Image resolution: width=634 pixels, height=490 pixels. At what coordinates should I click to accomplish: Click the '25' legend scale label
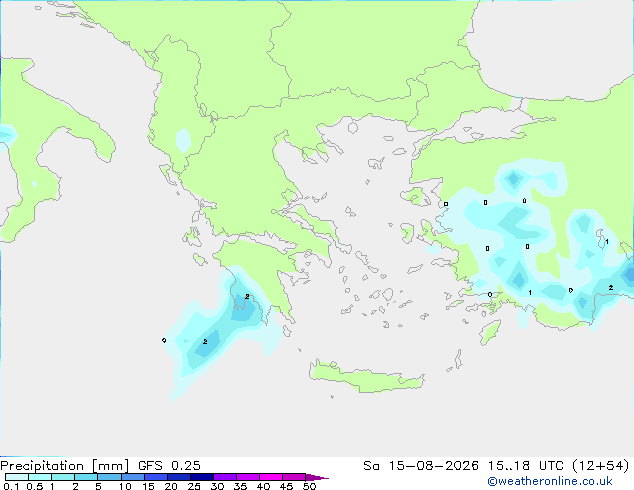tap(194, 486)
